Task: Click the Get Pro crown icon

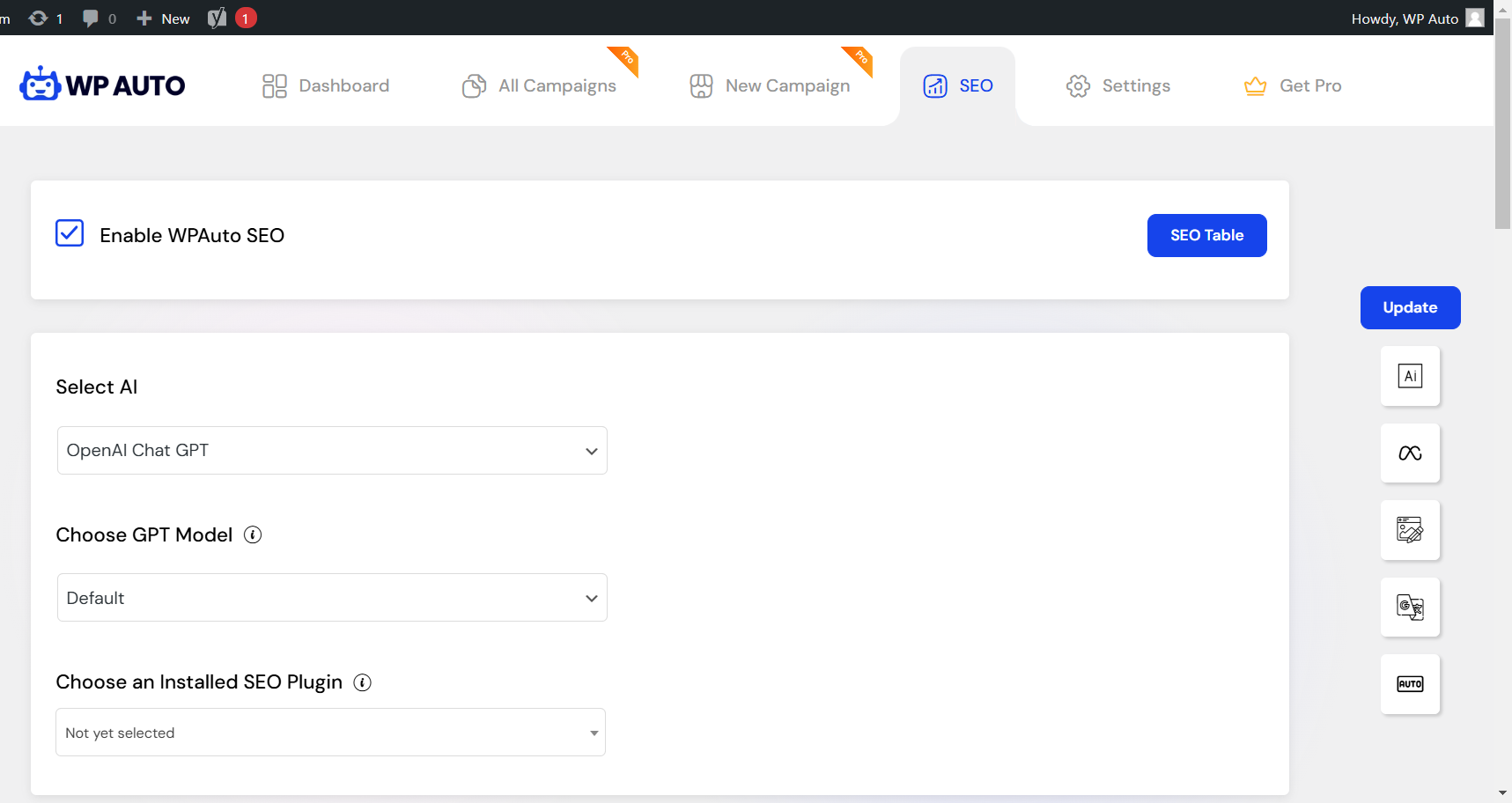Action: click(1255, 85)
